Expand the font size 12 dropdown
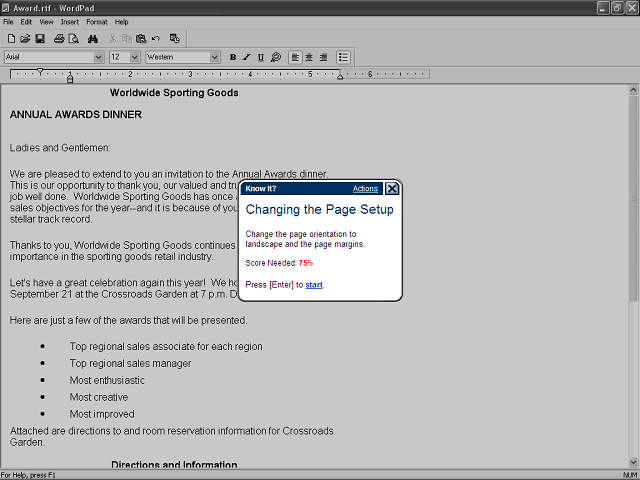The width and height of the screenshot is (640, 480). click(135, 57)
